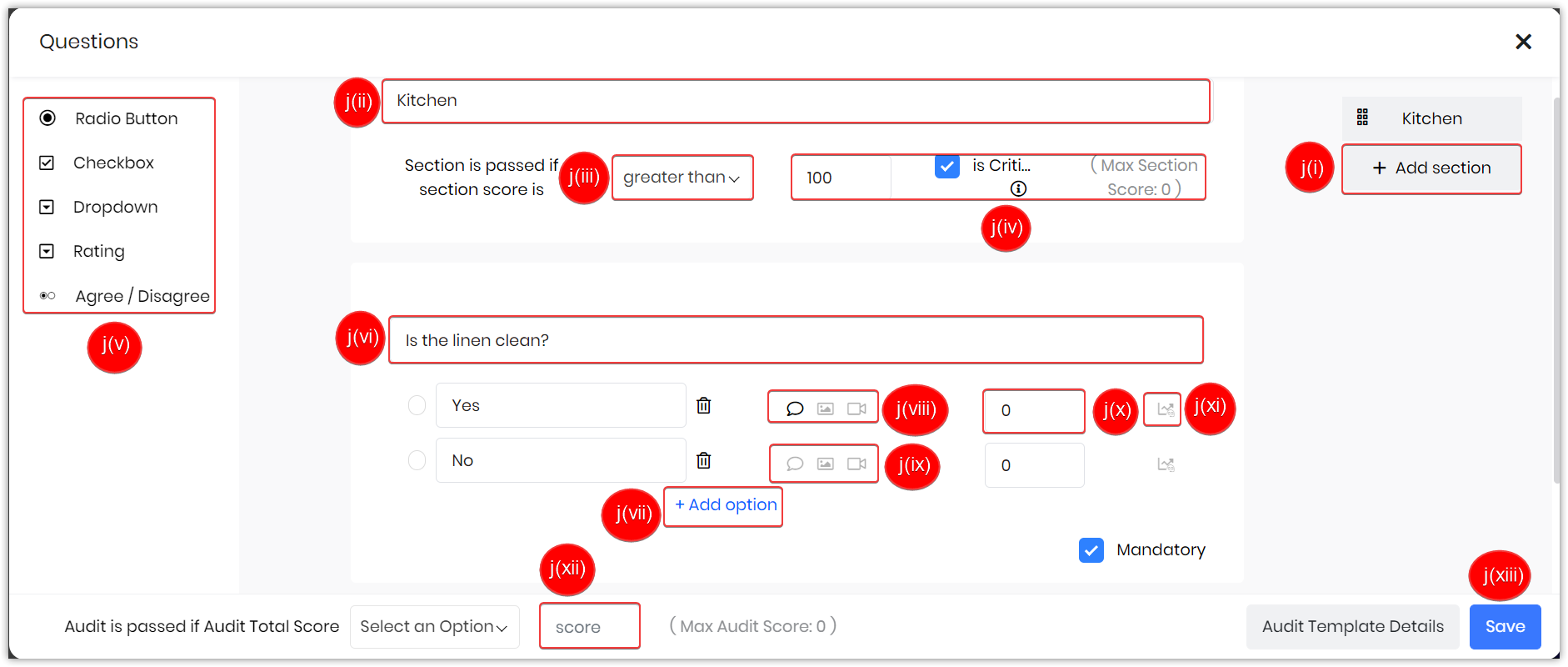1568x667 pixels.
Task: Click the vertical scrollbar on the right
Action: (x=1556, y=290)
